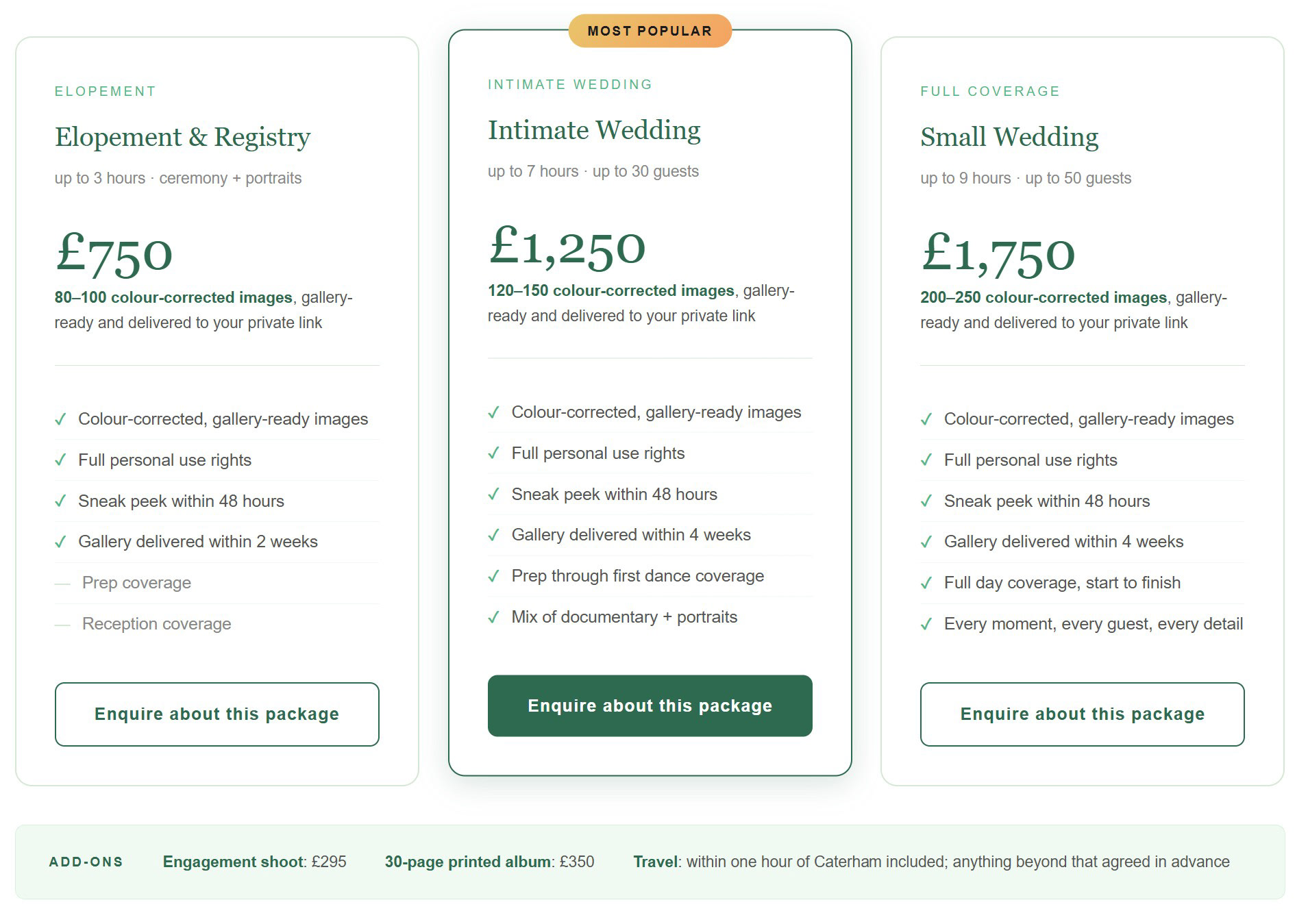
Task: Click checkmark beside 'Prep through first dance coverage'
Action: point(493,576)
